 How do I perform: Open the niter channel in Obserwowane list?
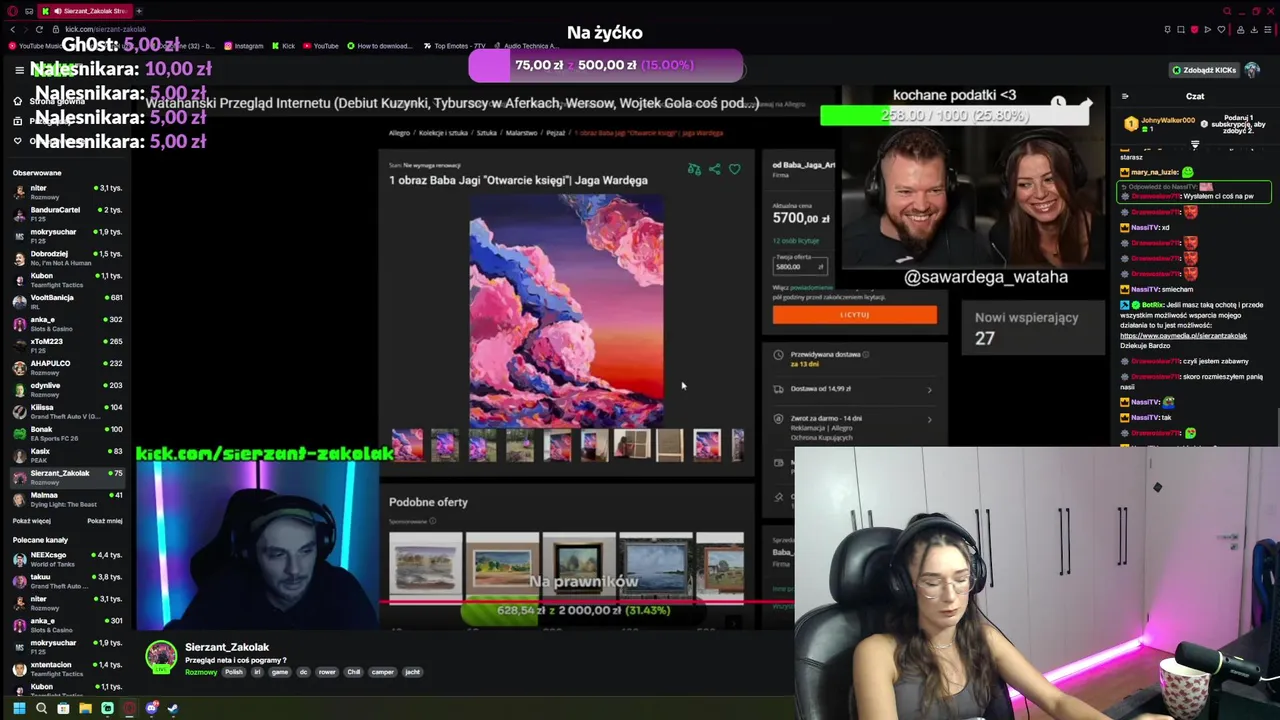(66, 191)
